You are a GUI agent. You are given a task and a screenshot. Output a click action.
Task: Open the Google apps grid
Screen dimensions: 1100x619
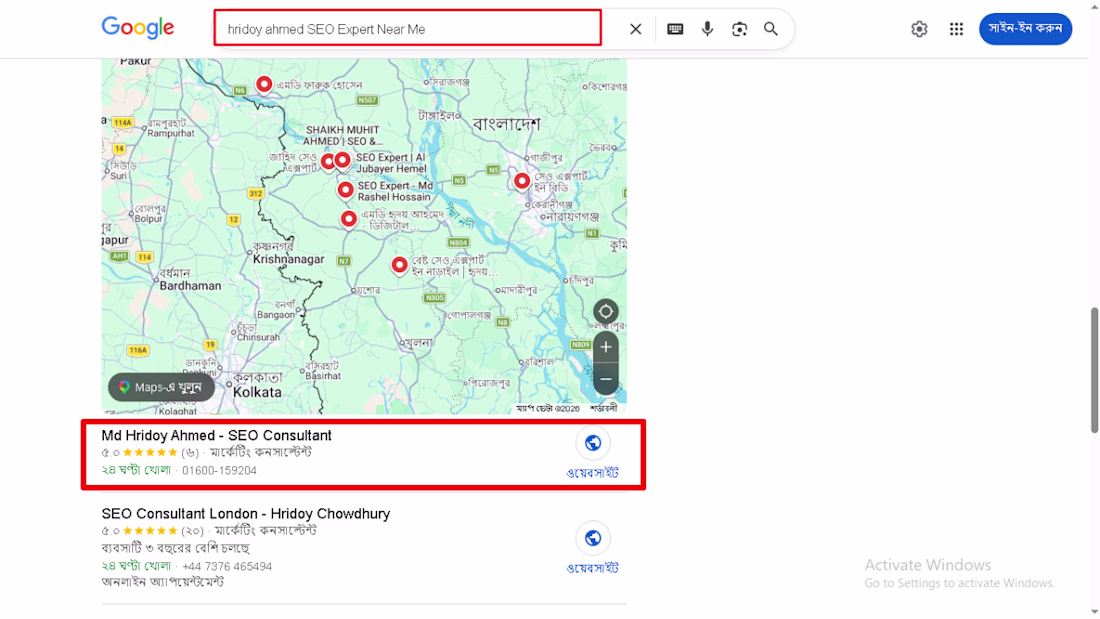click(956, 29)
